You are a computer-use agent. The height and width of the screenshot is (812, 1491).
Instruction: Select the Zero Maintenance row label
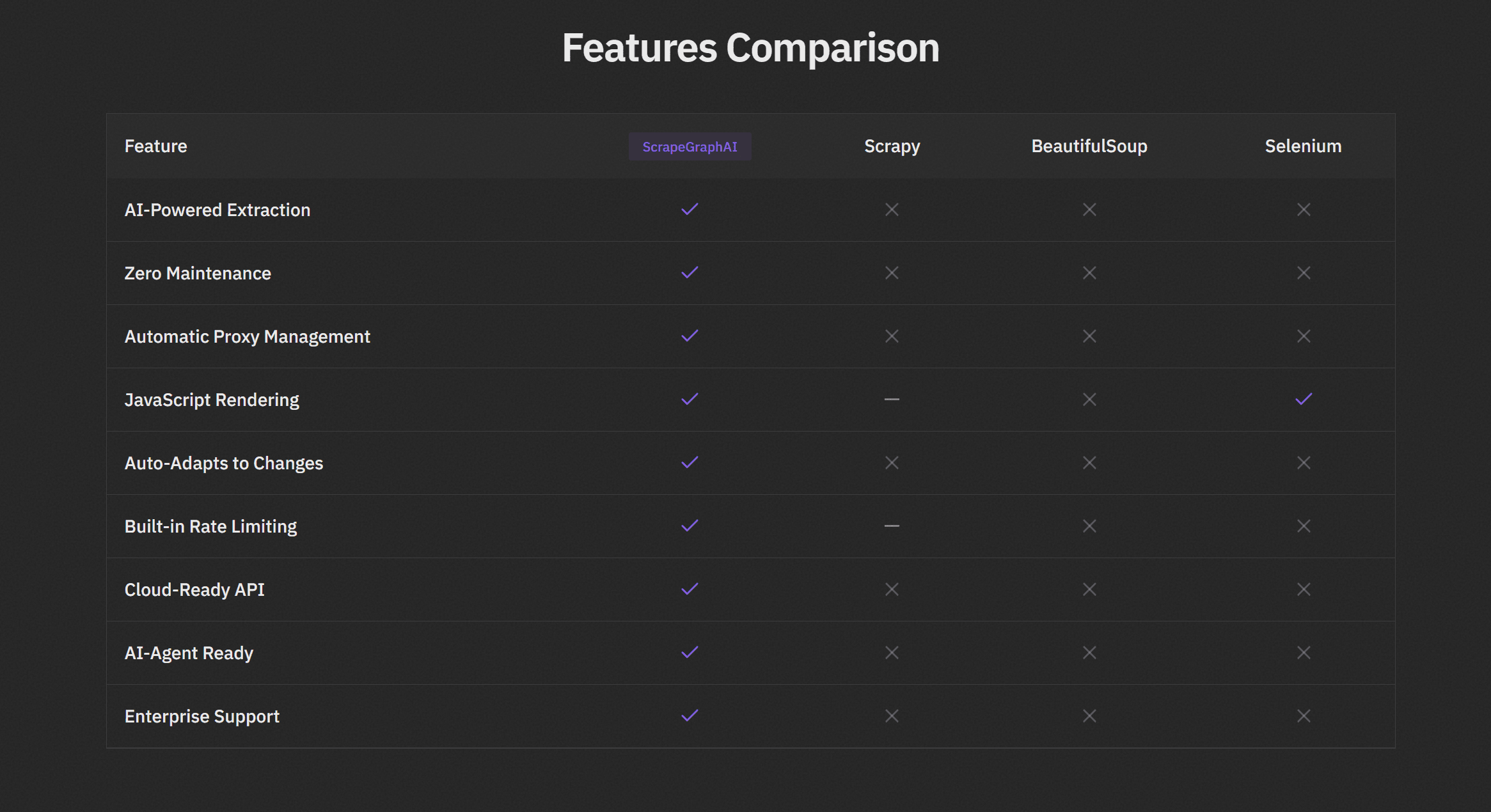[x=198, y=273]
